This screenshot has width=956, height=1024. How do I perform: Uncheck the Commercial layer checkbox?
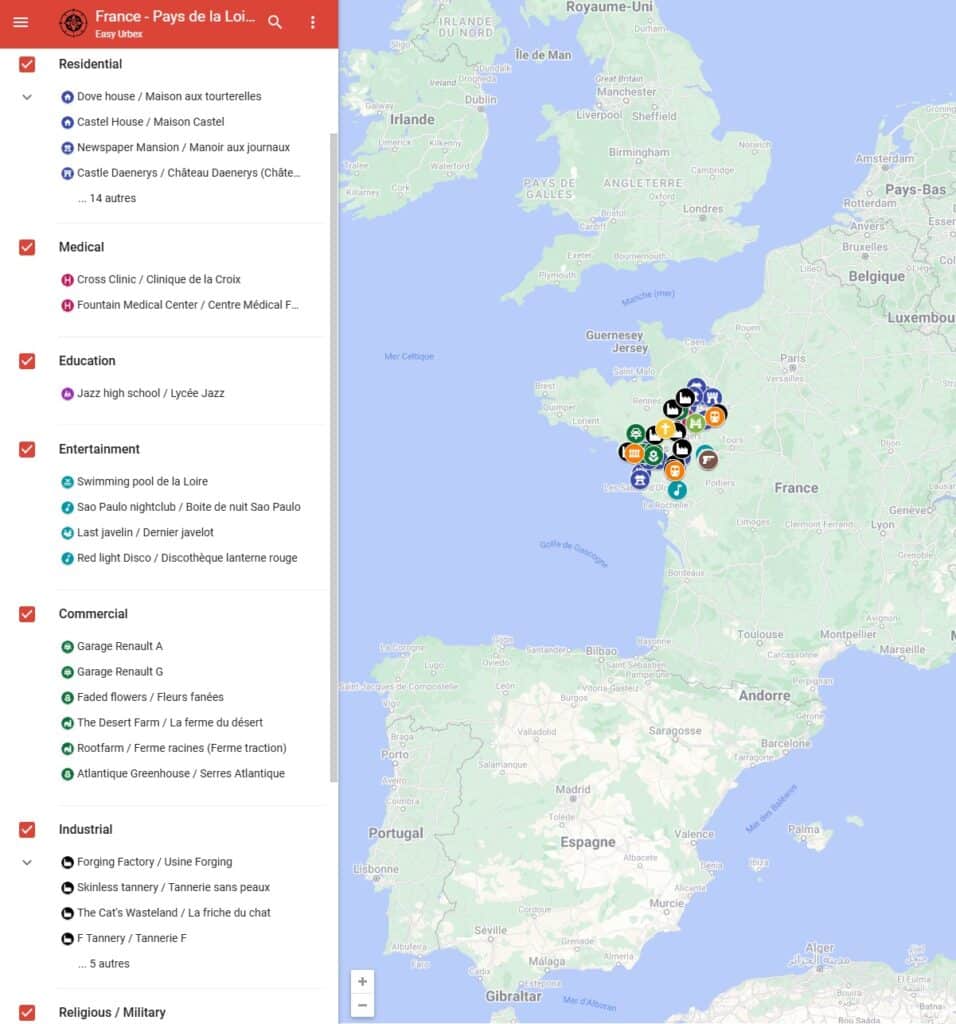[27, 614]
